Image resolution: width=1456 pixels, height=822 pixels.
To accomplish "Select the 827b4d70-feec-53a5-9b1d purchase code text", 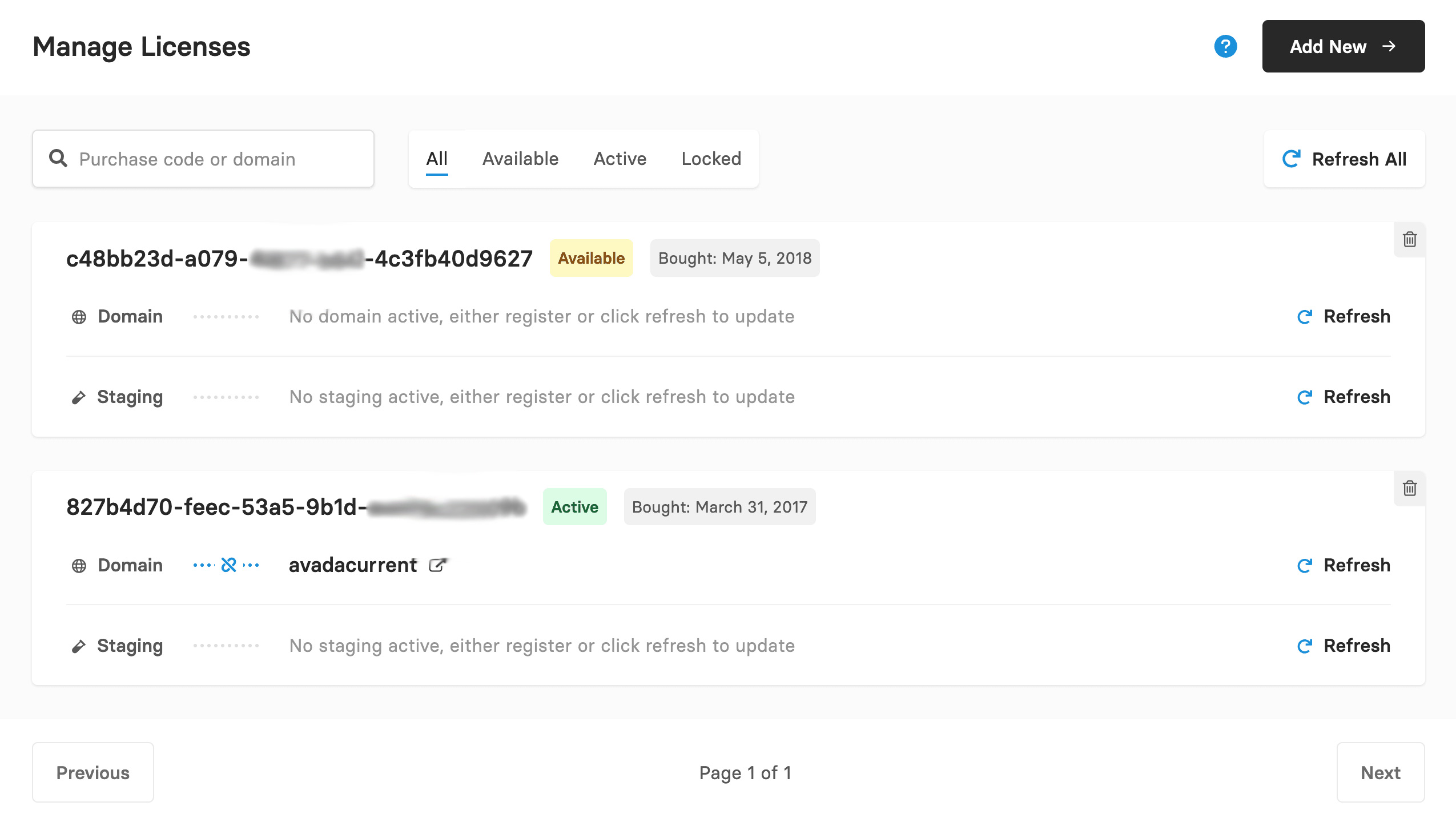I will coord(296,507).
